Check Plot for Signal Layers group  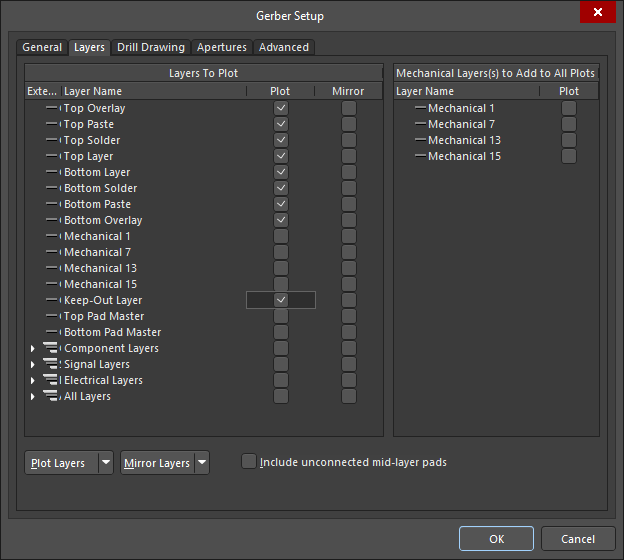click(x=281, y=364)
